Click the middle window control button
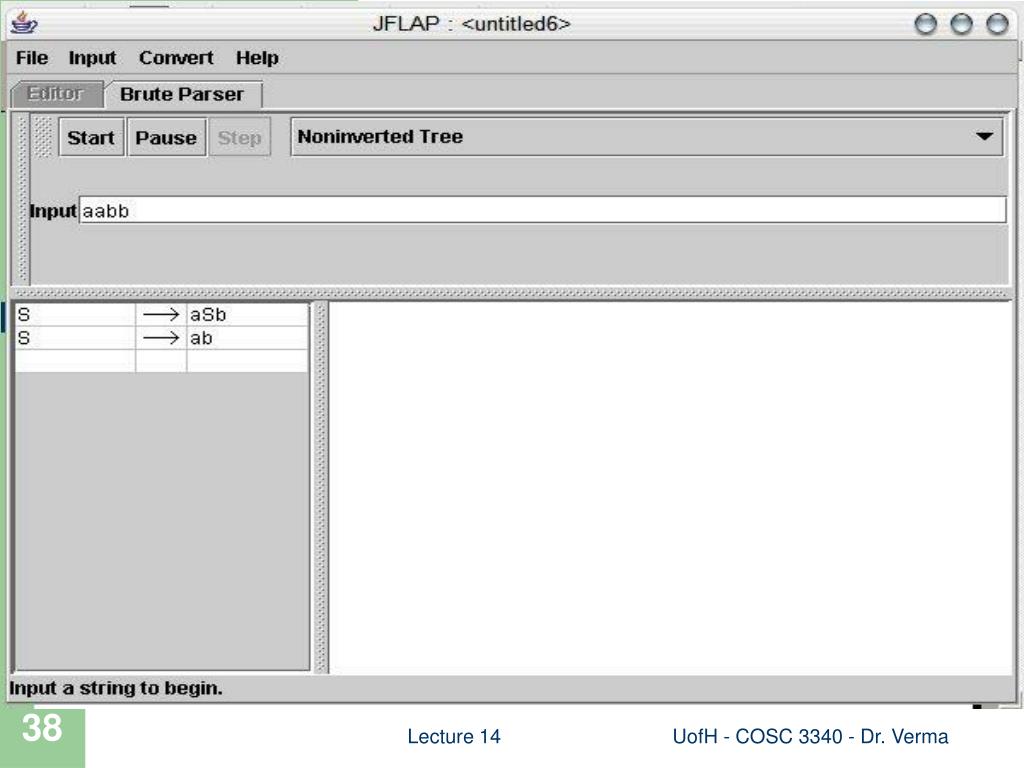The image size is (1024, 768). tap(961, 24)
